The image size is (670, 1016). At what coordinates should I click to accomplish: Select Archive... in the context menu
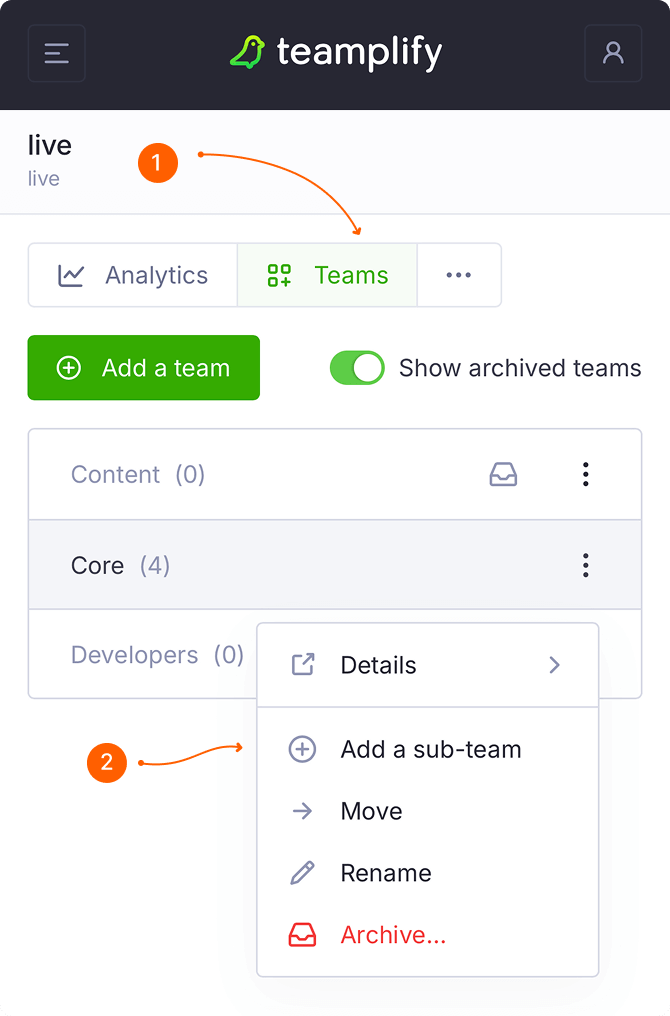click(x=393, y=935)
